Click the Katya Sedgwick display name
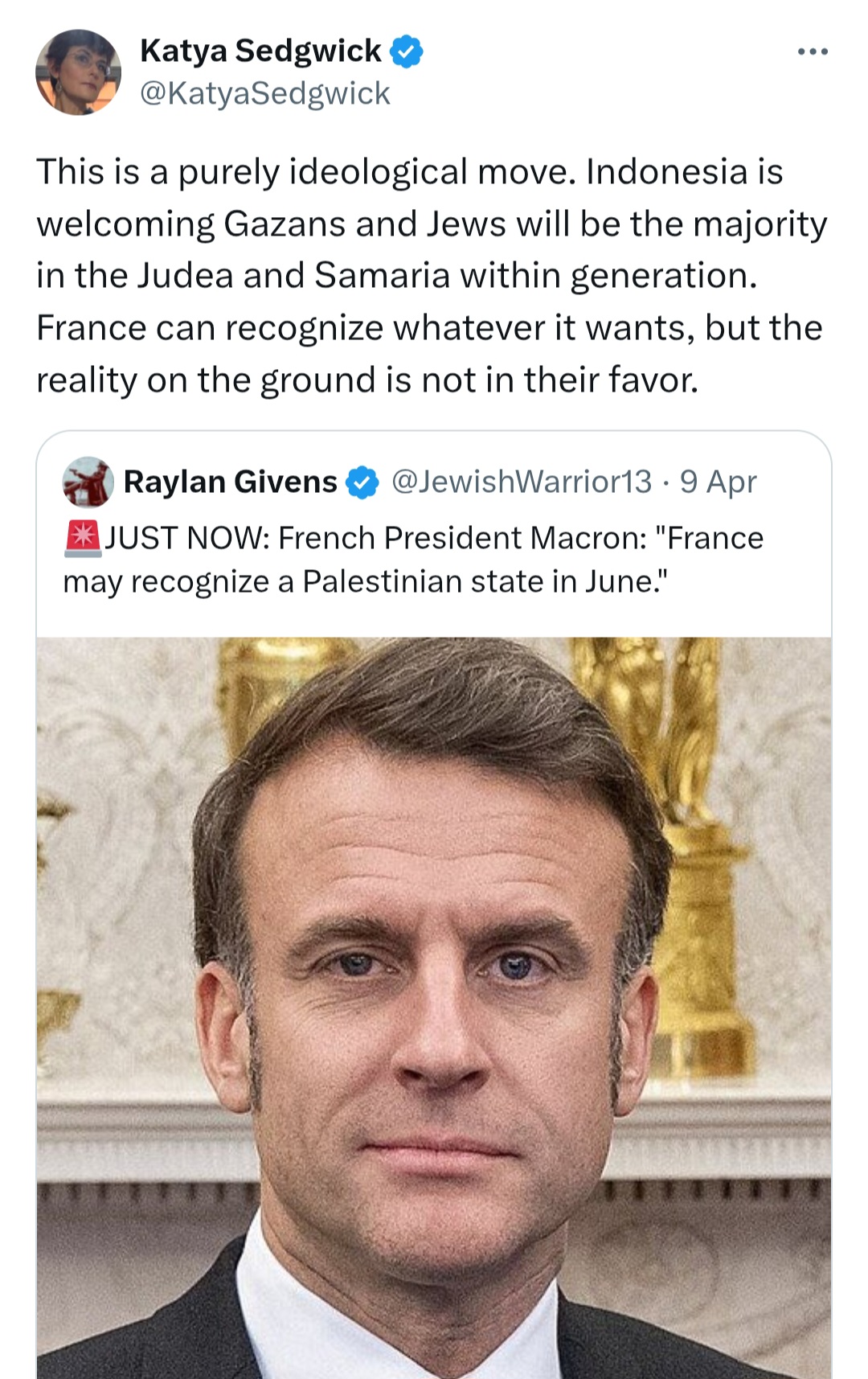 [x=260, y=51]
